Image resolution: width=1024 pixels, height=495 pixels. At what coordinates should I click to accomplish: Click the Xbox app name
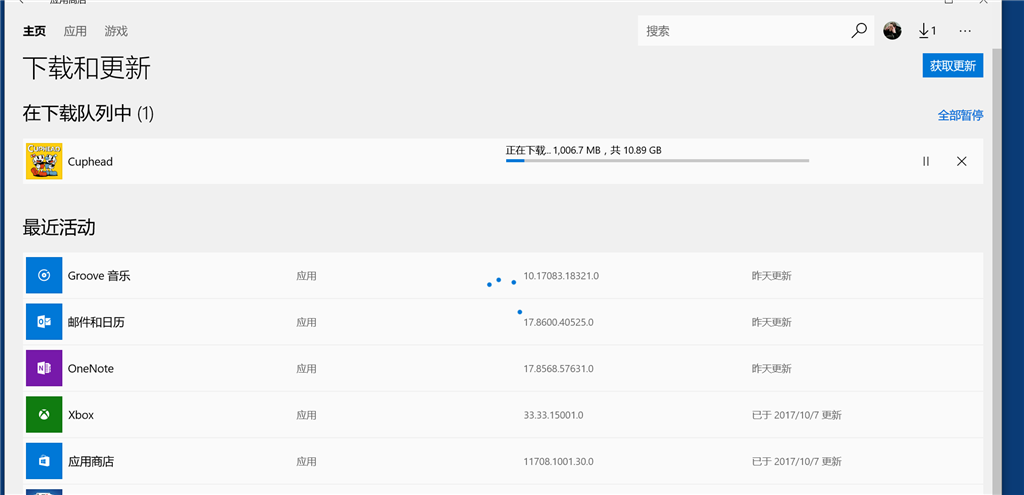(x=81, y=415)
